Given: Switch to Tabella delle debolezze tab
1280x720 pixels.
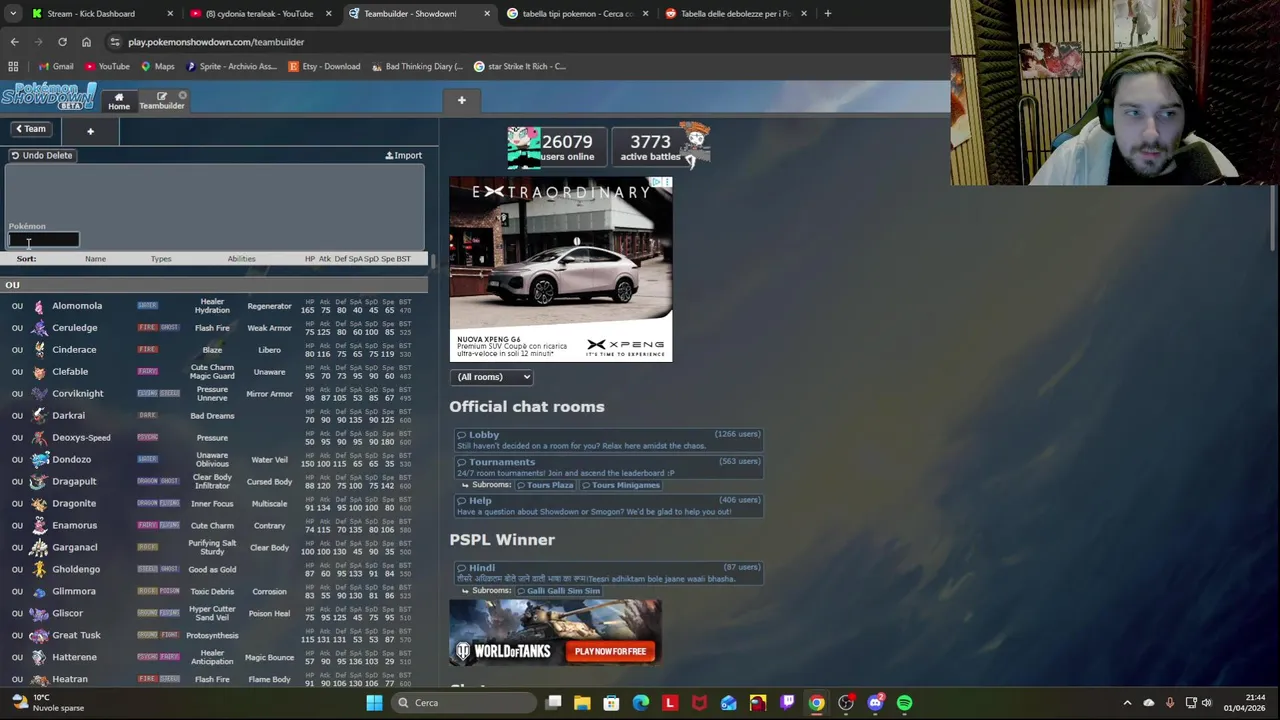Looking at the screenshot, I should (x=735, y=14).
